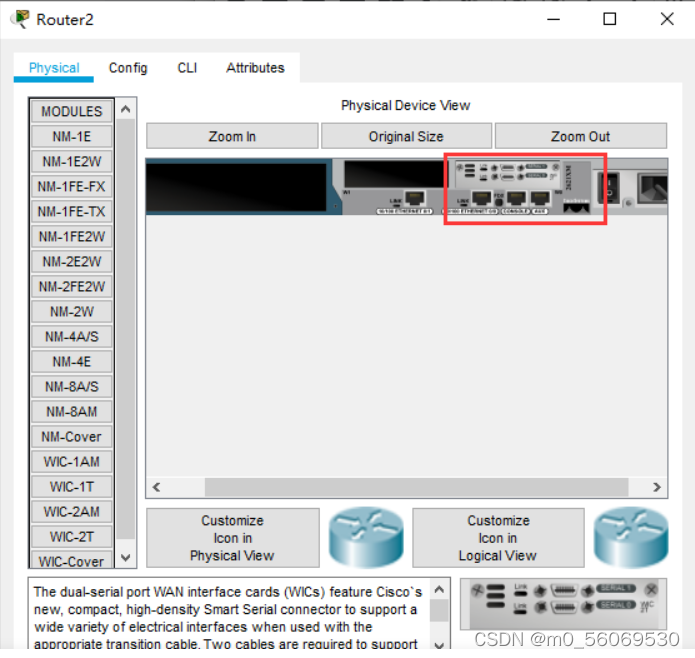Select the NM-2FE2W module
This screenshot has width=695, height=658.
coord(72,287)
